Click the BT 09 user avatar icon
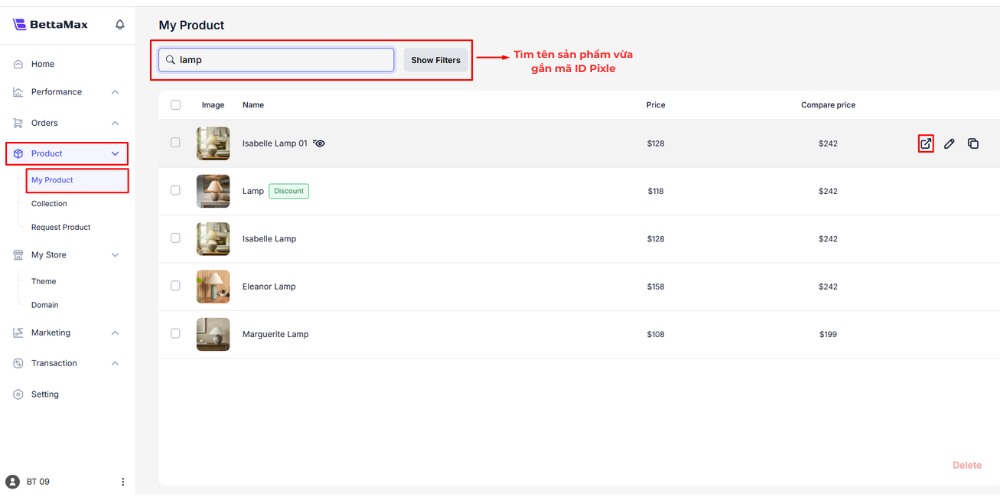This screenshot has height=500, width=1000. coord(13,482)
